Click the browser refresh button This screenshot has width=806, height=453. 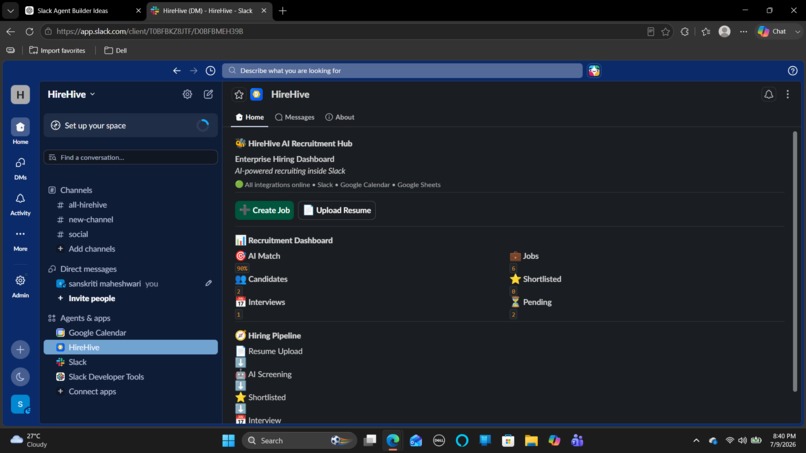click(x=29, y=31)
